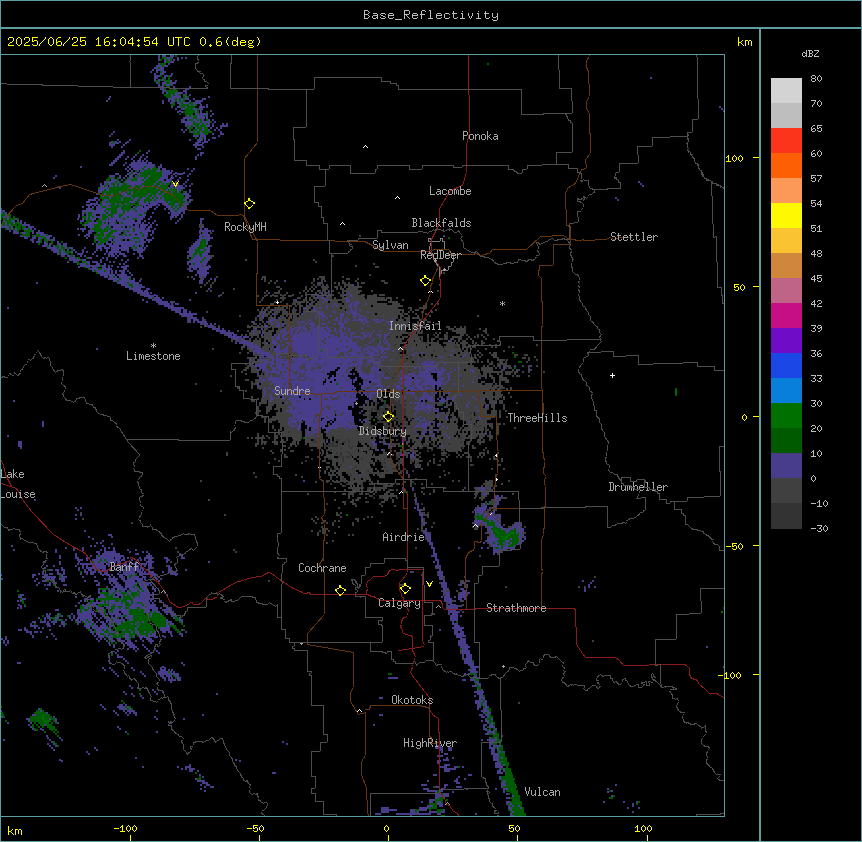
Task: Click the Lake Louise label
Action: [18, 484]
